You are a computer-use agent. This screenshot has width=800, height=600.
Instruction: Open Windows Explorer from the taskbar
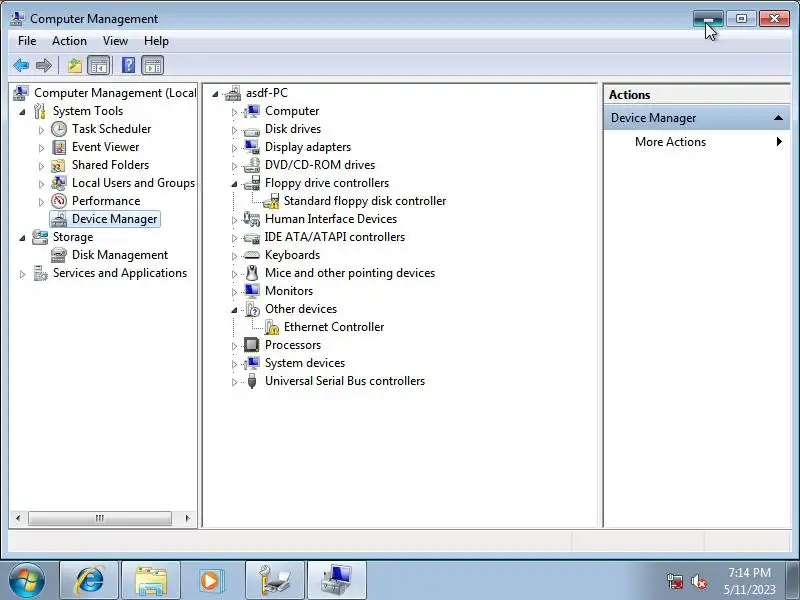coord(151,581)
